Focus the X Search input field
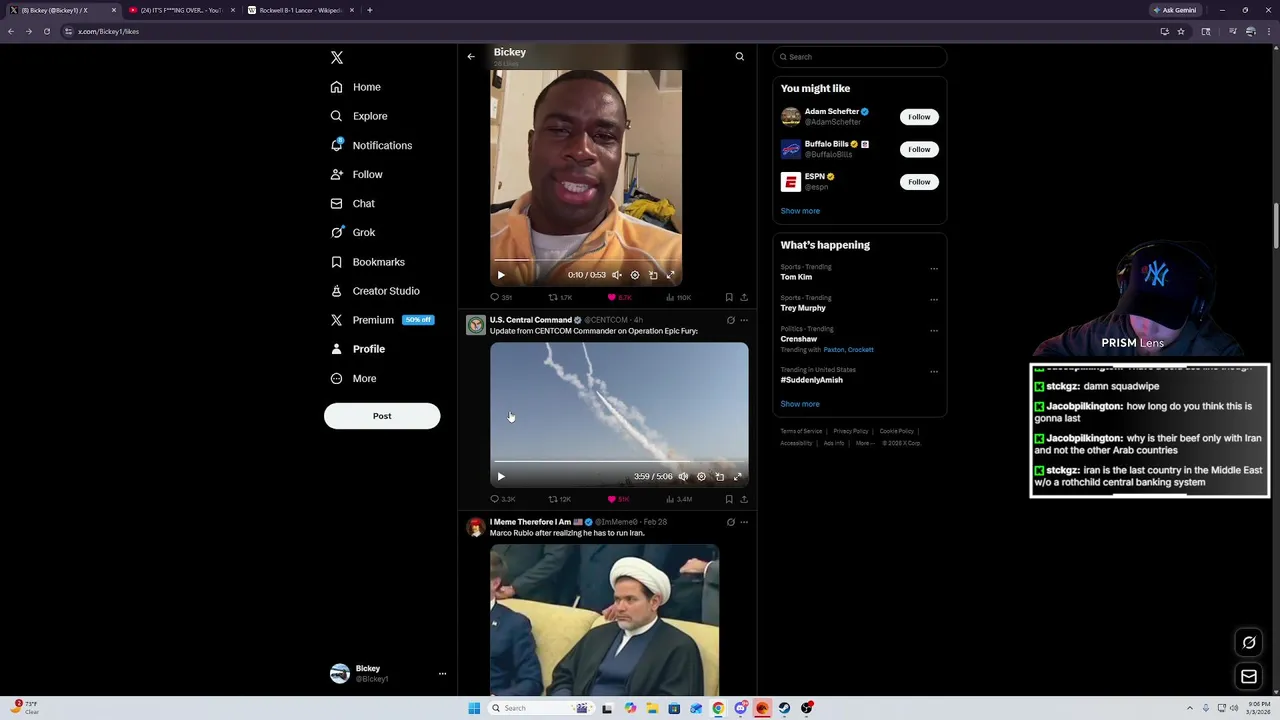Screen dimensions: 1280x720 pos(859,57)
